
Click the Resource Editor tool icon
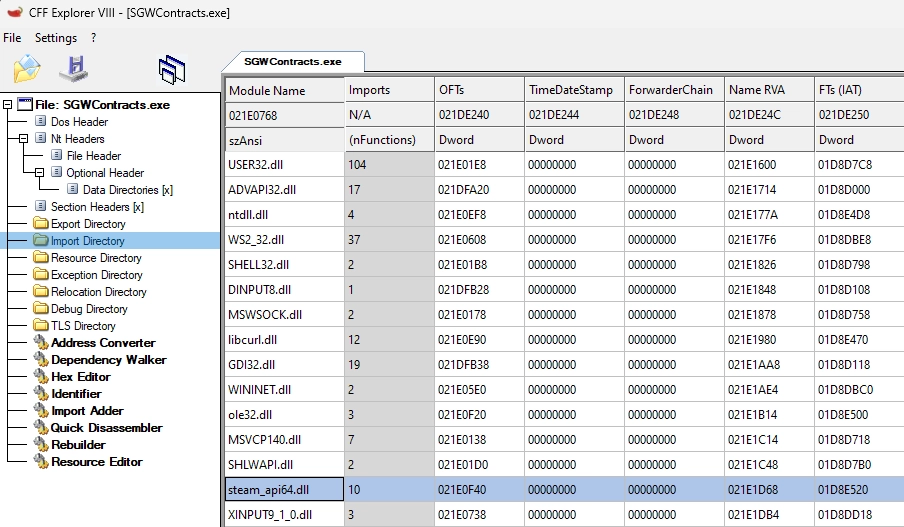click(41, 461)
